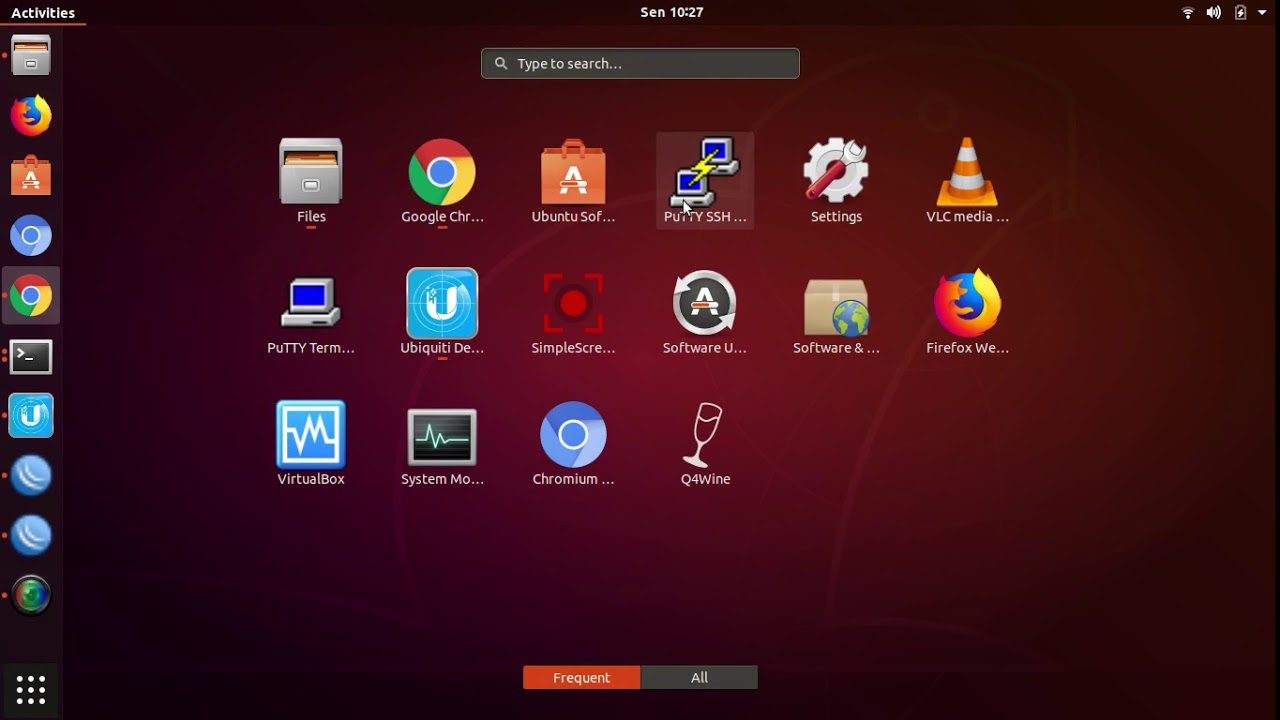Image resolution: width=1280 pixels, height=720 pixels.
Task: Click the volume speaker icon
Action: [x=1213, y=13]
